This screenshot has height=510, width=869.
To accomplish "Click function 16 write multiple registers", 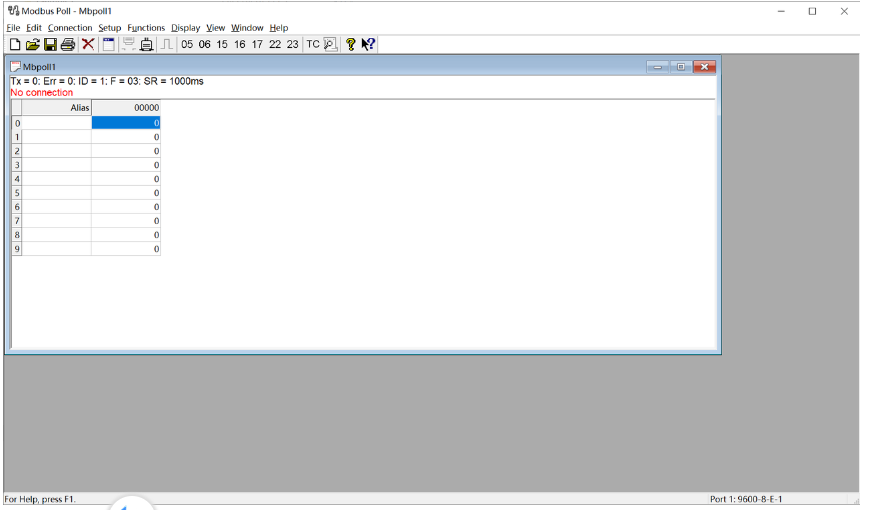I will [x=239, y=44].
